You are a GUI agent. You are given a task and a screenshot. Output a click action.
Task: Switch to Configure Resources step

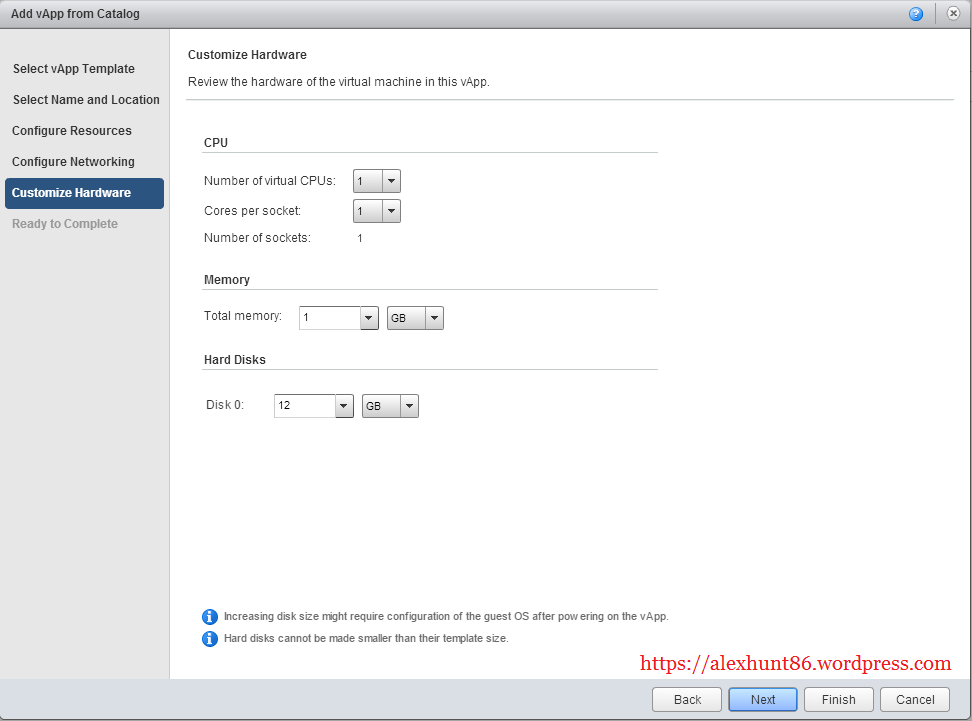[x=72, y=131]
